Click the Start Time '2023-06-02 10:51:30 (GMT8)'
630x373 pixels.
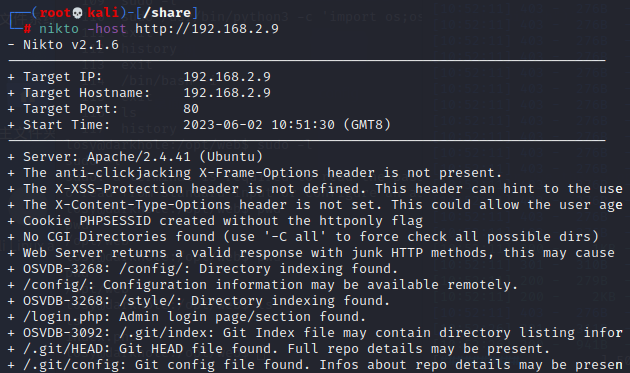(x=287, y=125)
